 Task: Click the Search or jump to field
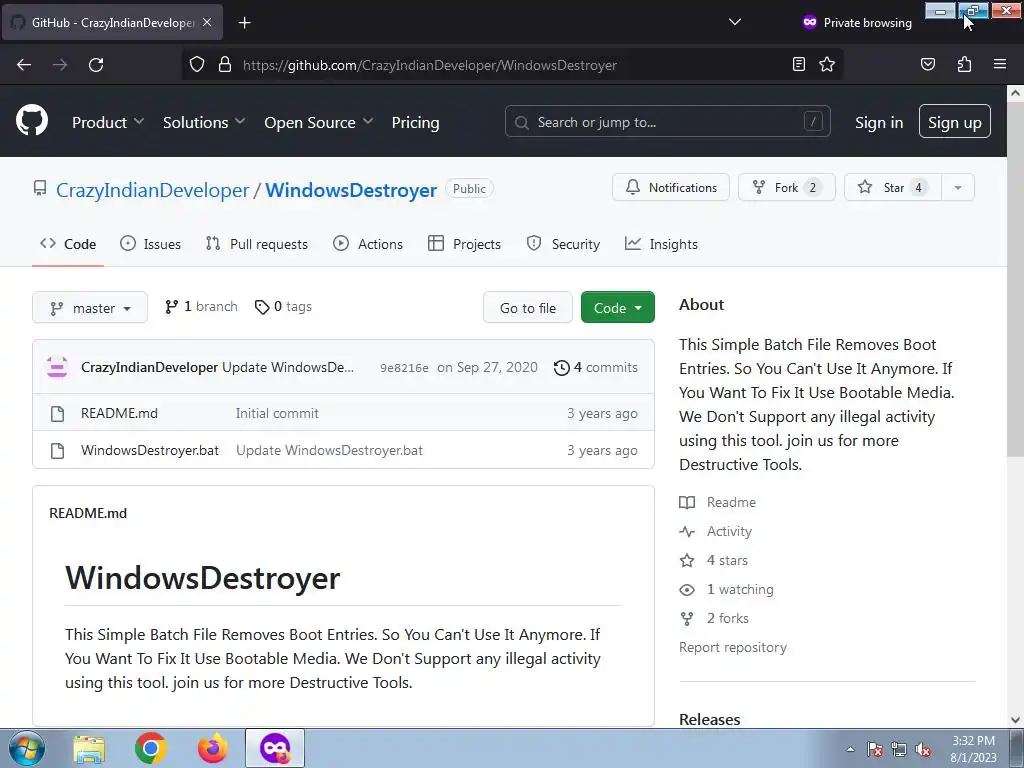(x=667, y=121)
